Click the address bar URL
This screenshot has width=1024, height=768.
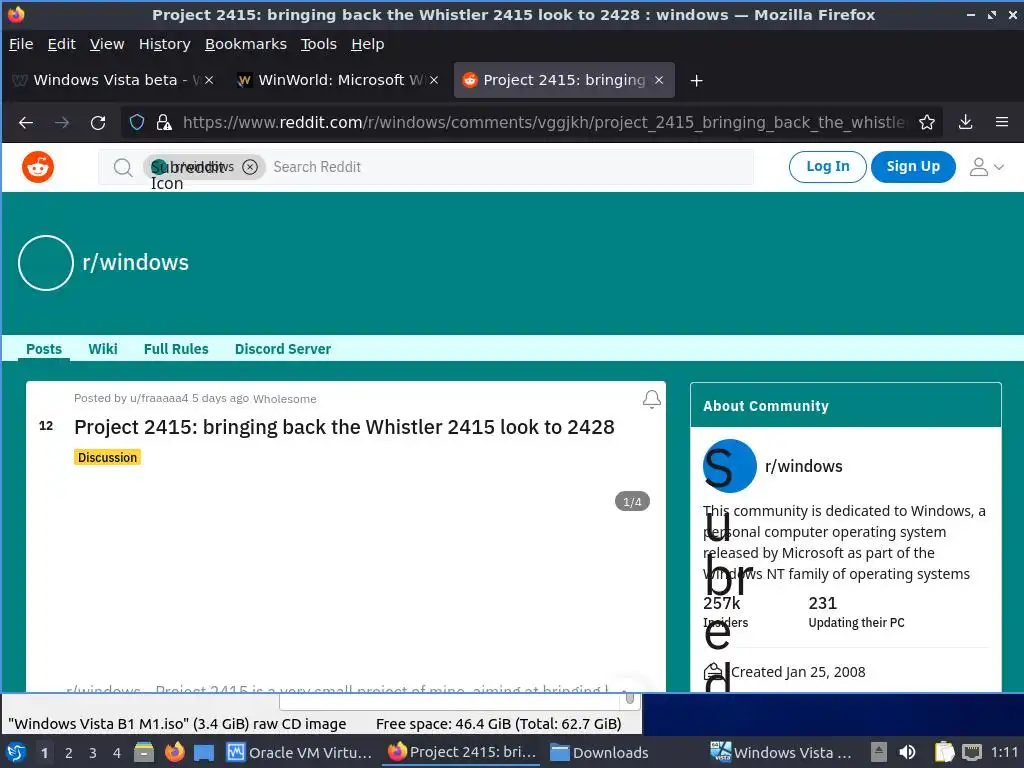coord(544,123)
